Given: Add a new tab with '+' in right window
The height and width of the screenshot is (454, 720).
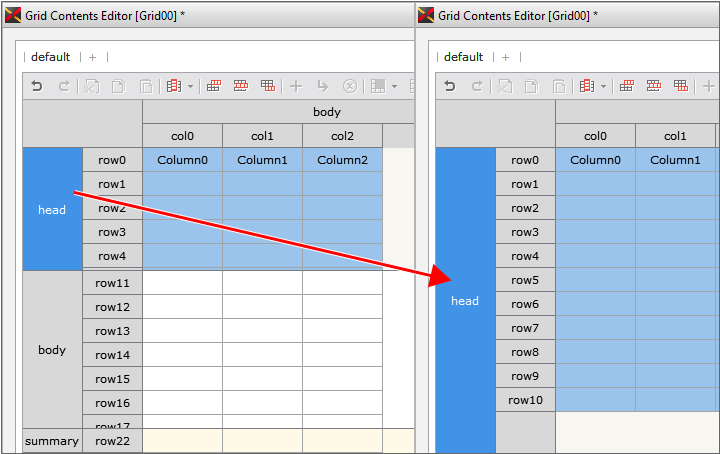Looking at the screenshot, I should pyautogui.click(x=506, y=57).
